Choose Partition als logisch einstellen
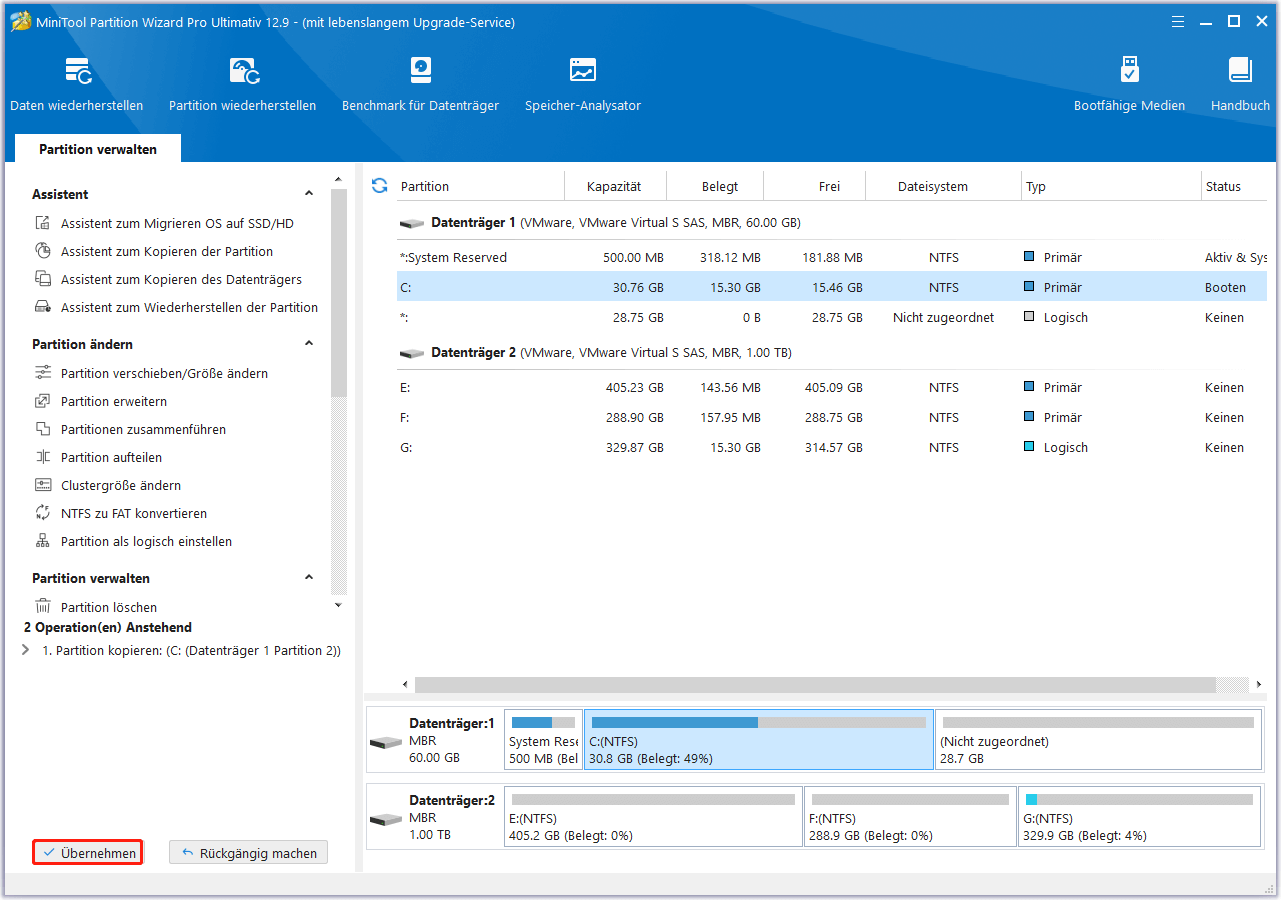Screen dimensions: 1281x901 click(146, 542)
